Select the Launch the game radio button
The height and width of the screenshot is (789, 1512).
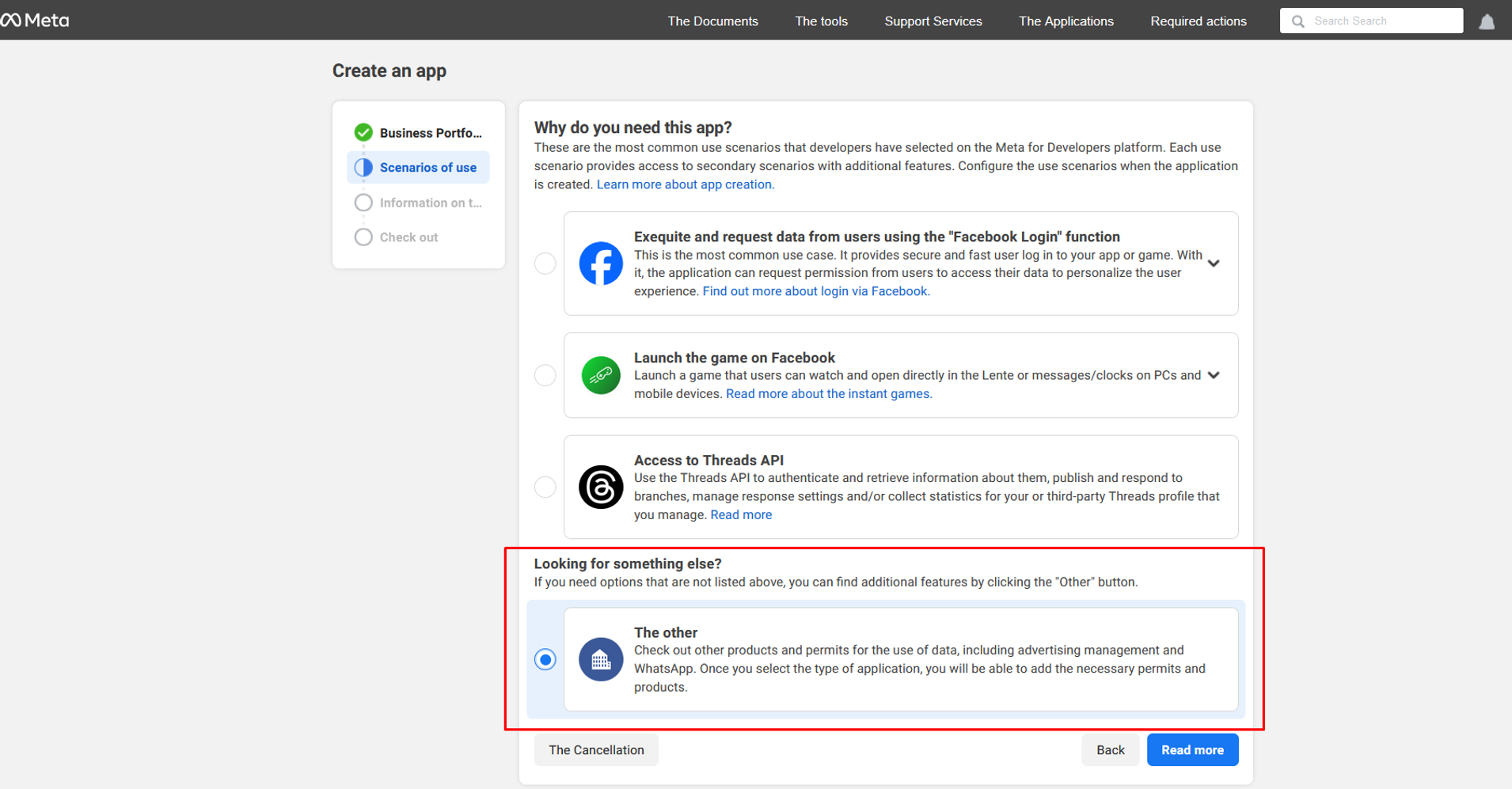(x=545, y=375)
